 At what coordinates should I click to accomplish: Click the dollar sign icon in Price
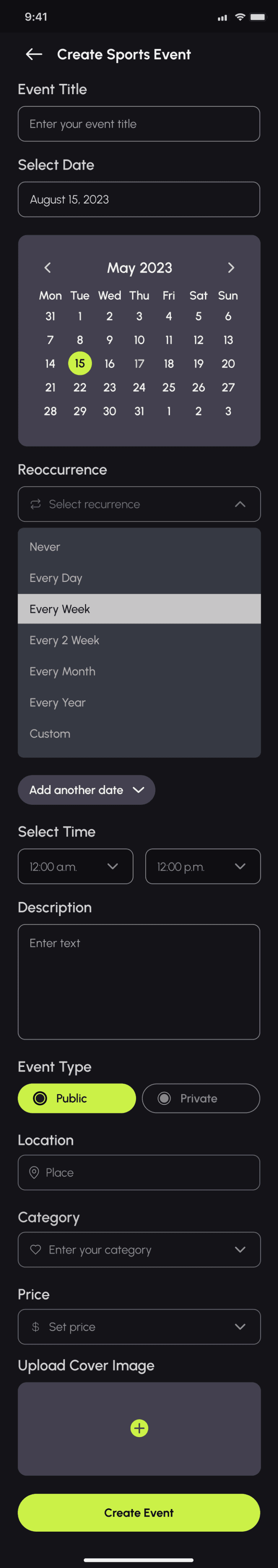point(35,1326)
